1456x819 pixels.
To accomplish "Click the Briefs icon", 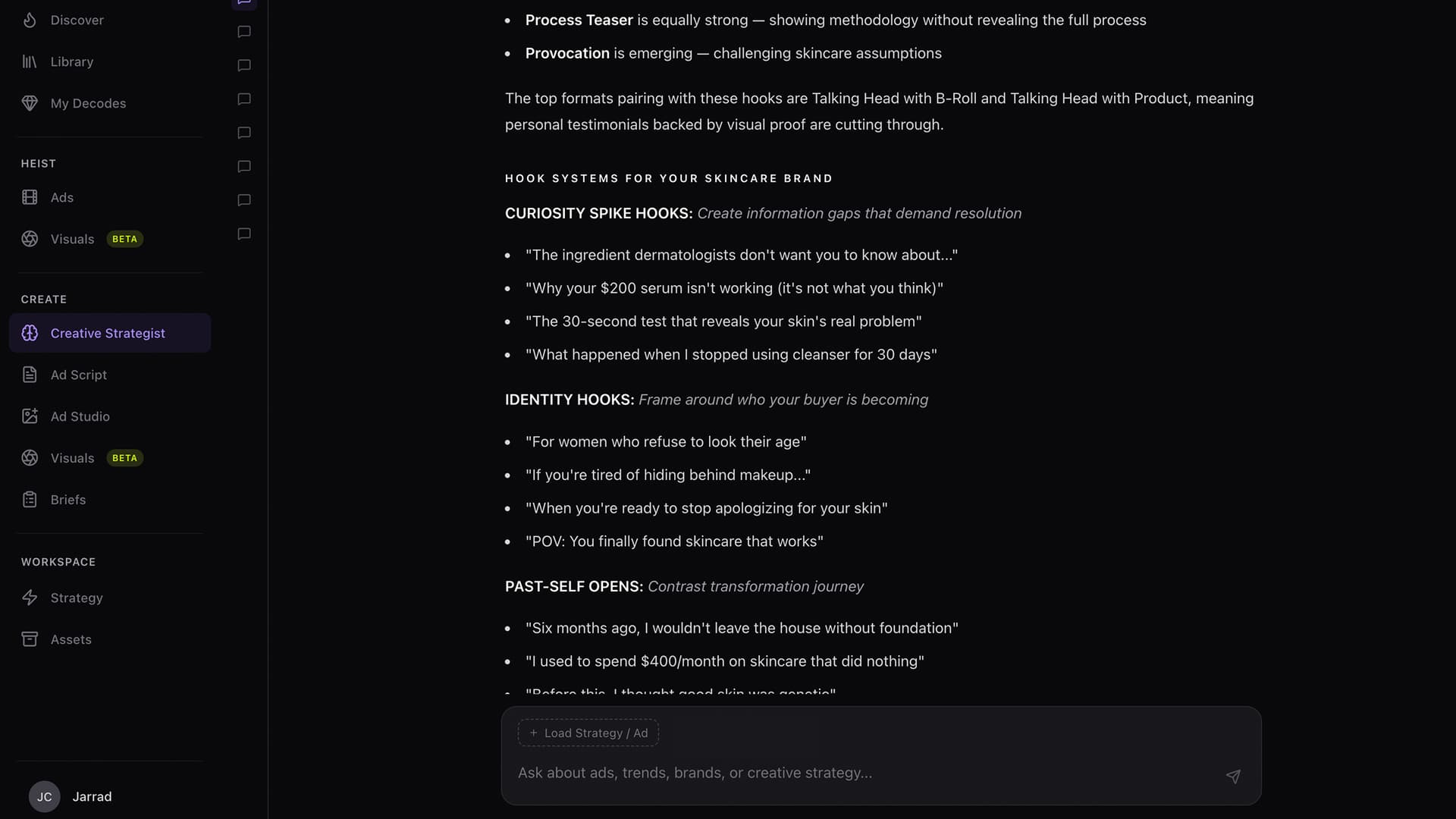I will 29,499.
